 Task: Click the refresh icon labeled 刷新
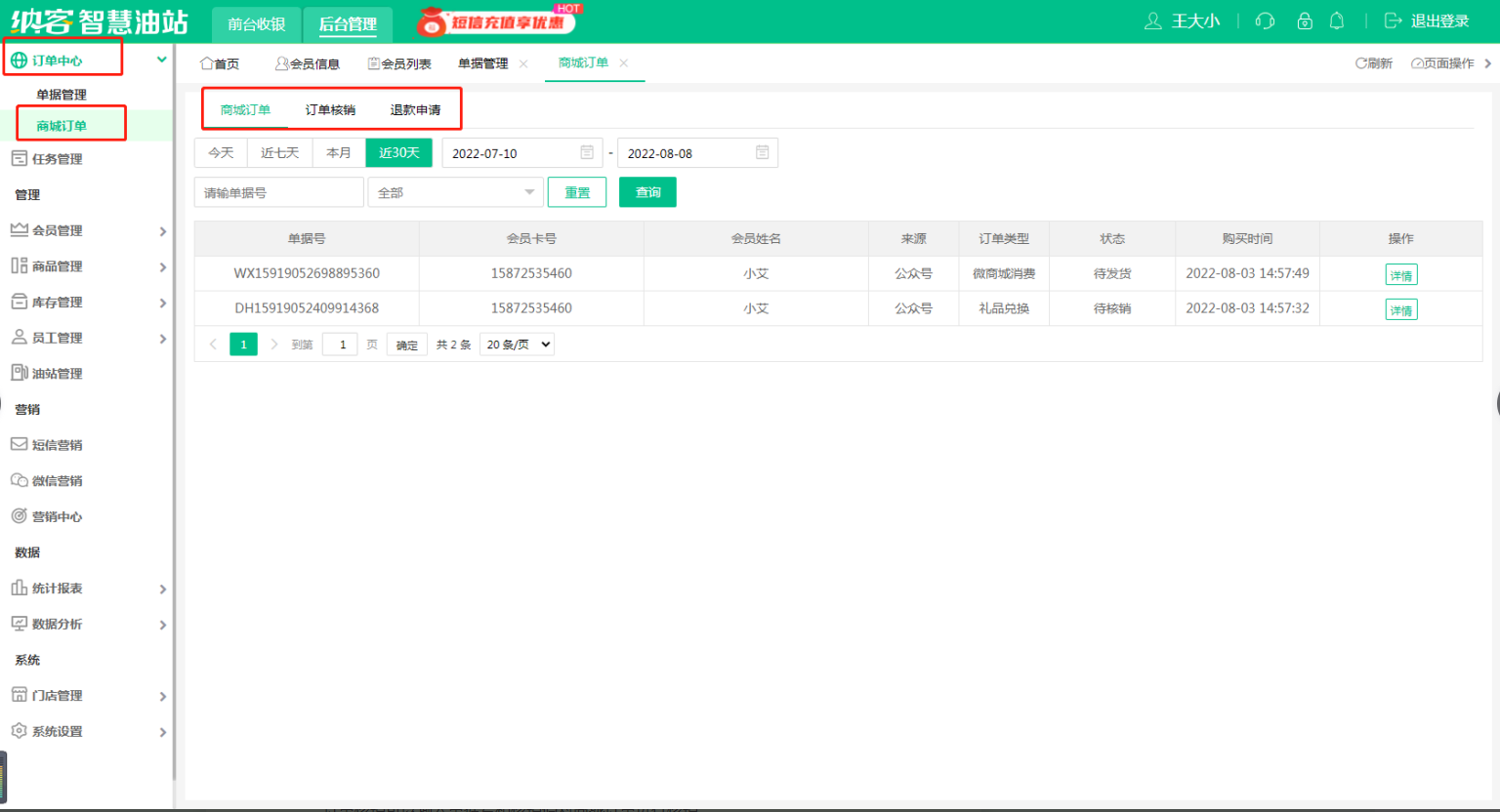(1373, 63)
